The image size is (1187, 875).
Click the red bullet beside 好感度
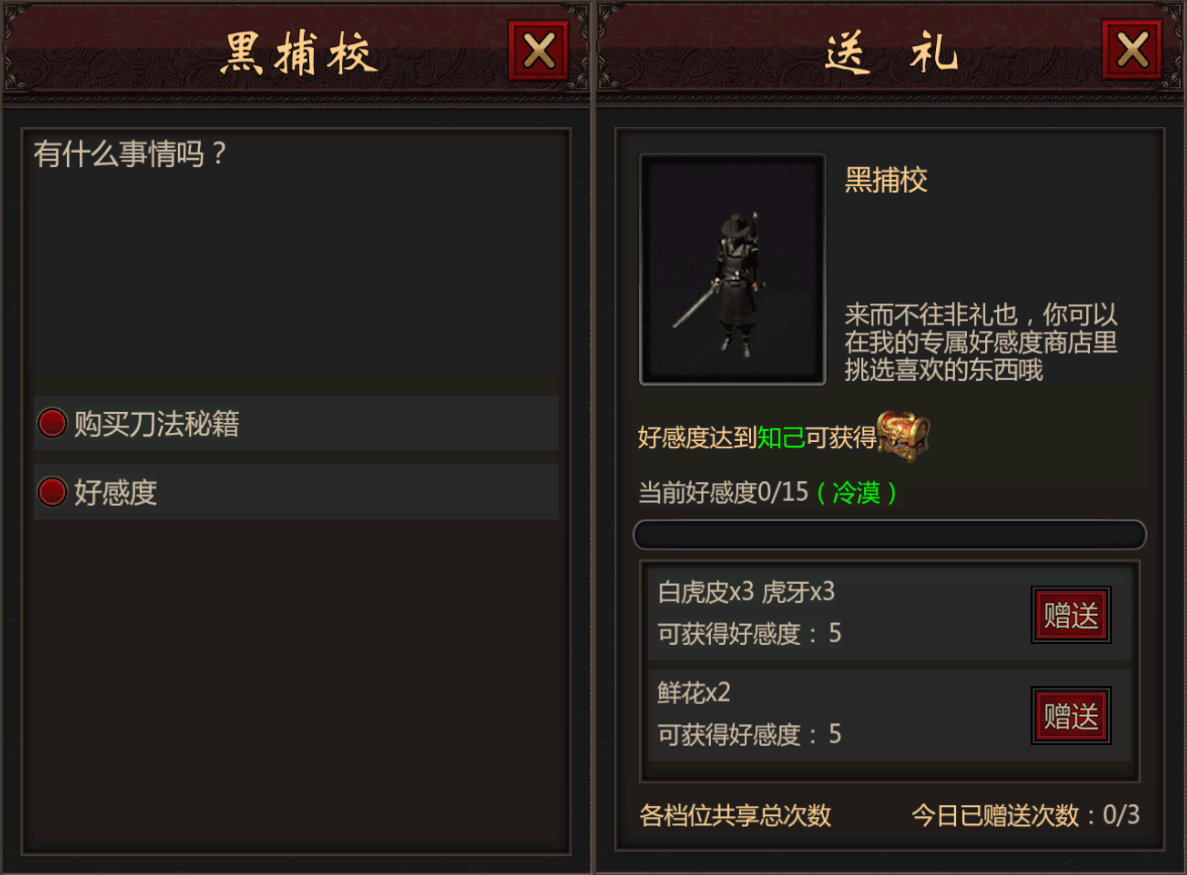(52, 492)
